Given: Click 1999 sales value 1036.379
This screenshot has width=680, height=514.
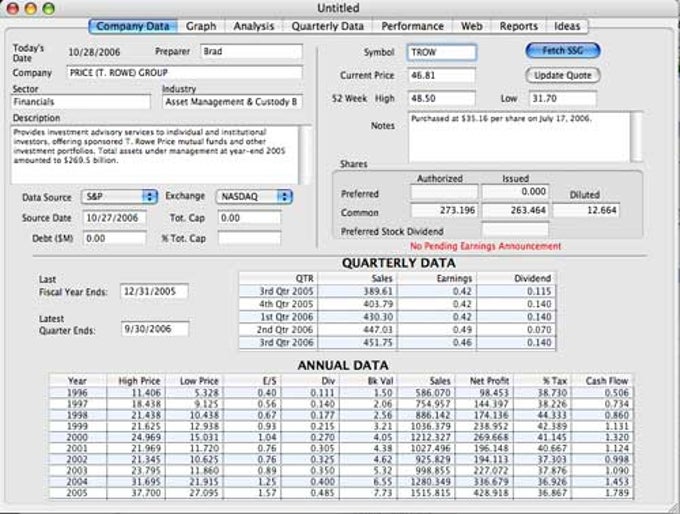Looking at the screenshot, I should [x=430, y=426].
